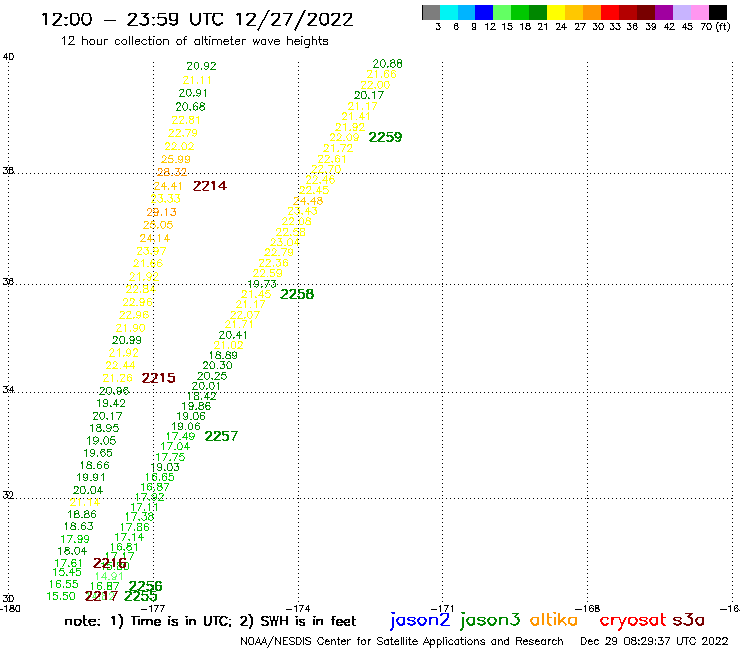
Task: Click the black swatch at the legend end
Action: click(x=718, y=12)
